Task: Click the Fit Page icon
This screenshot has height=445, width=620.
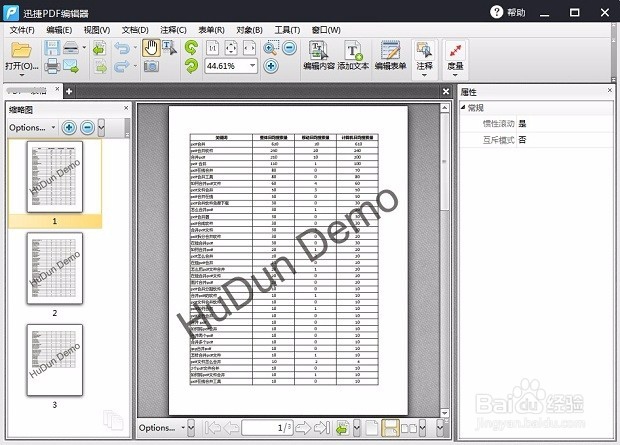Action: (231, 48)
